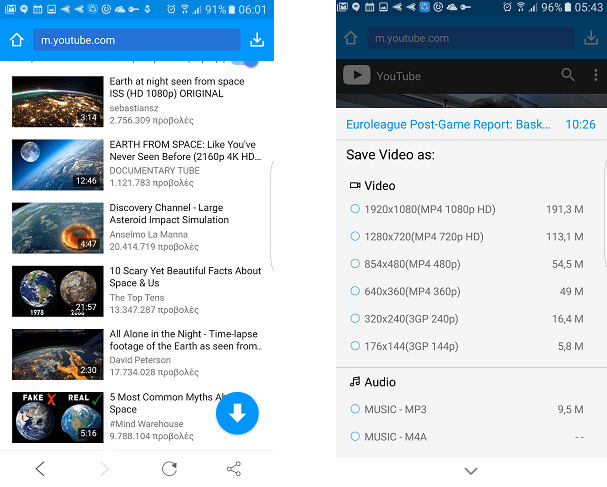
Task: Tap the YouTube logo play icon
Action: (x=357, y=75)
